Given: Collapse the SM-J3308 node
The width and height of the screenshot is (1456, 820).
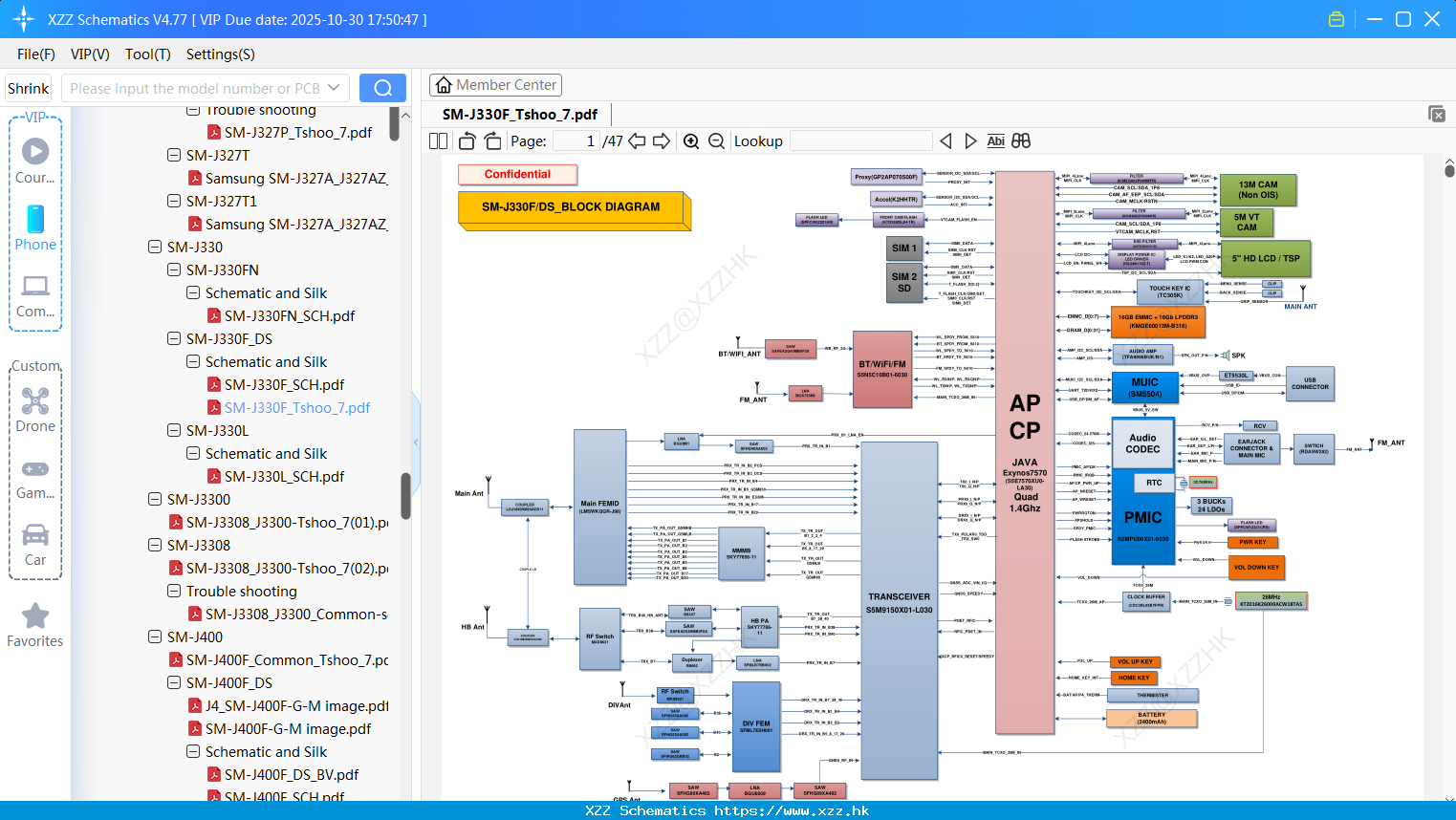Looking at the screenshot, I should (x=155, y=545).
